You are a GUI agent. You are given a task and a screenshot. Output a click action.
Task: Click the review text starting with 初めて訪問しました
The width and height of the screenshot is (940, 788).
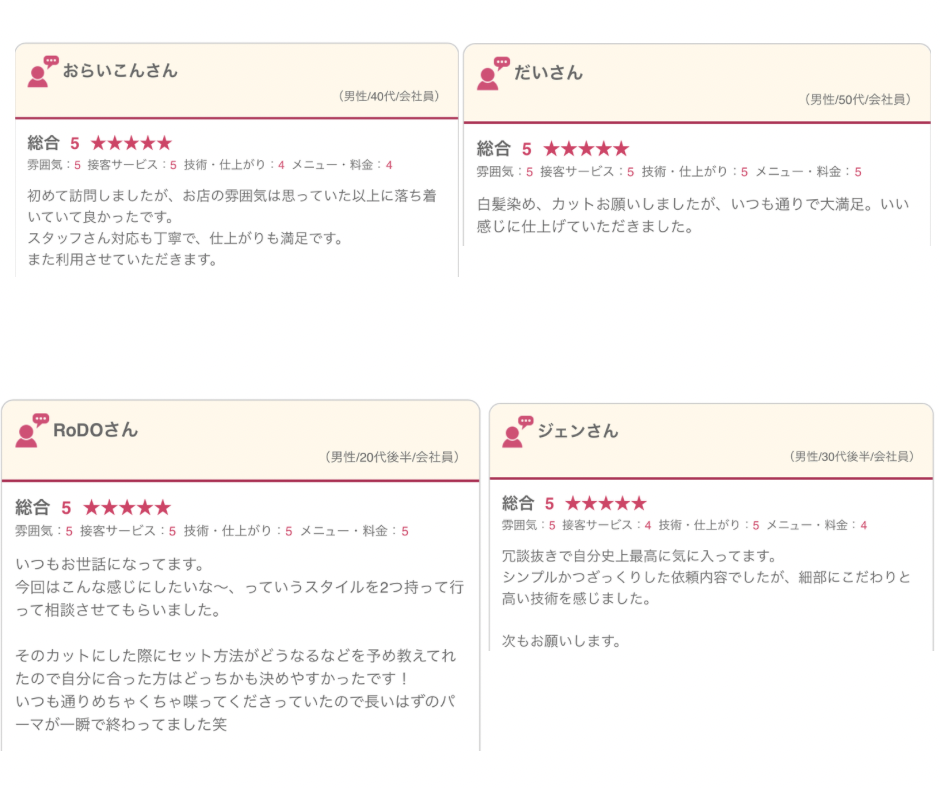pyautogui.click(x=232, y=227)
